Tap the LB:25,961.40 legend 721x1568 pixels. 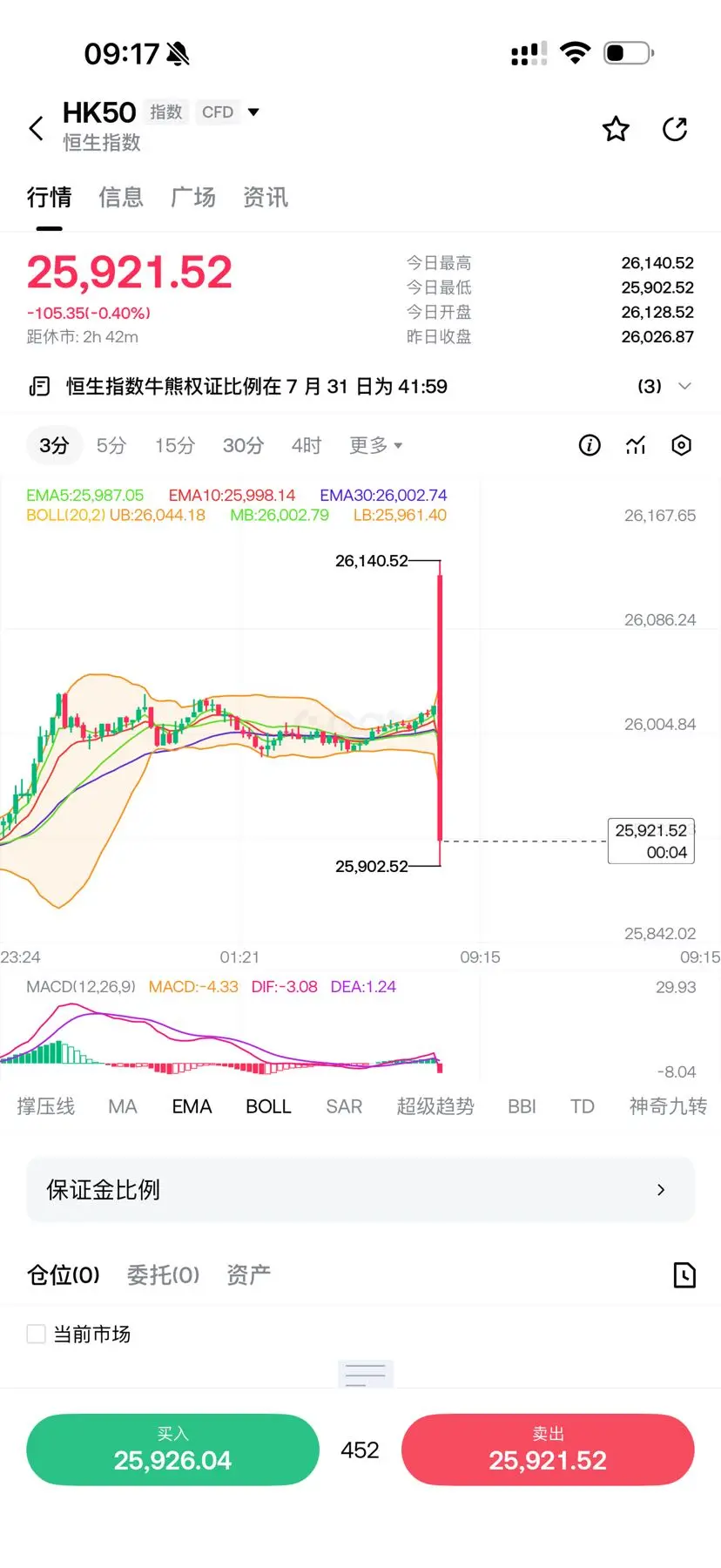click(x=400, y=515)
